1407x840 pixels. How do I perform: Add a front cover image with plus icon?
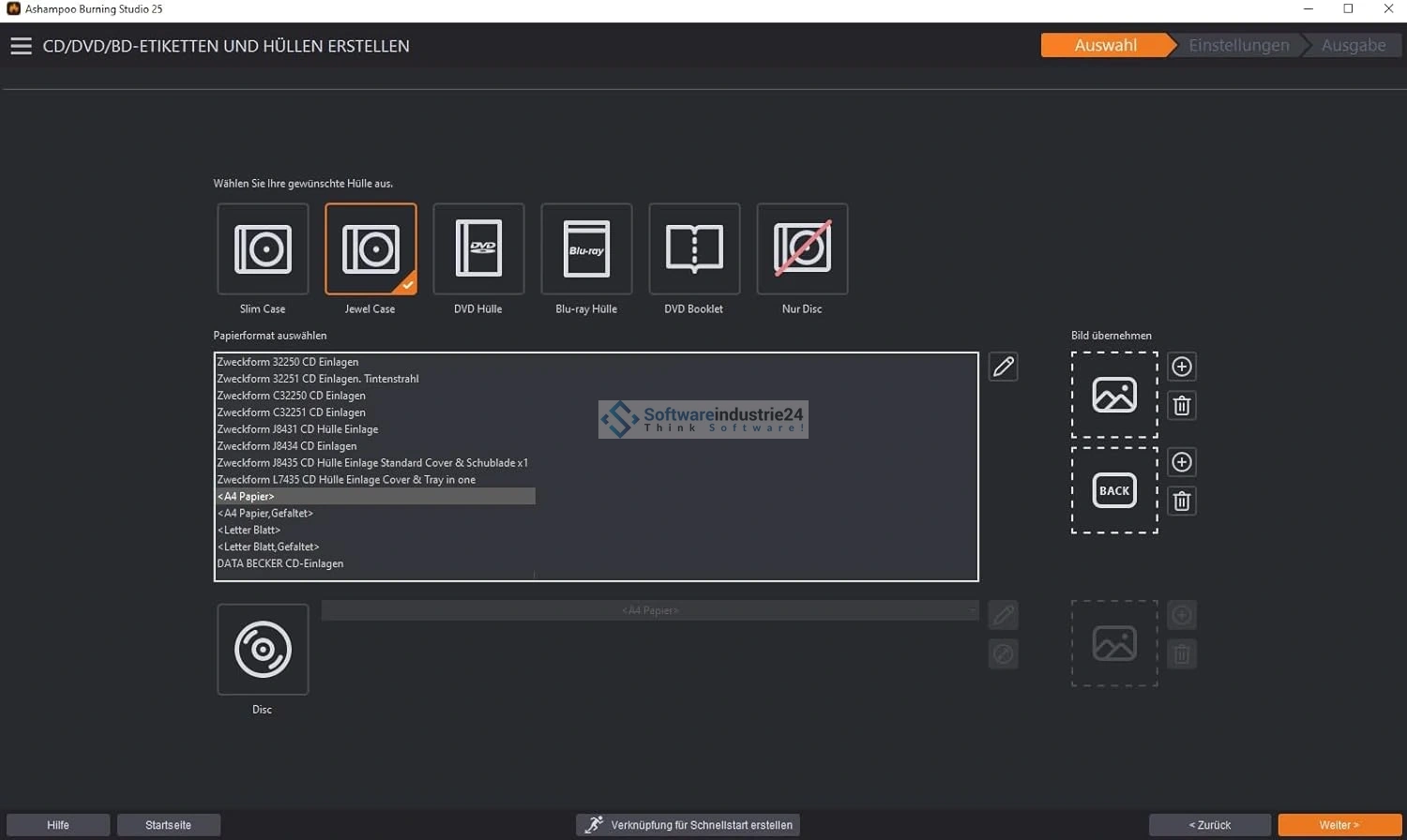pyautogui.click(x=1182, y=367)
